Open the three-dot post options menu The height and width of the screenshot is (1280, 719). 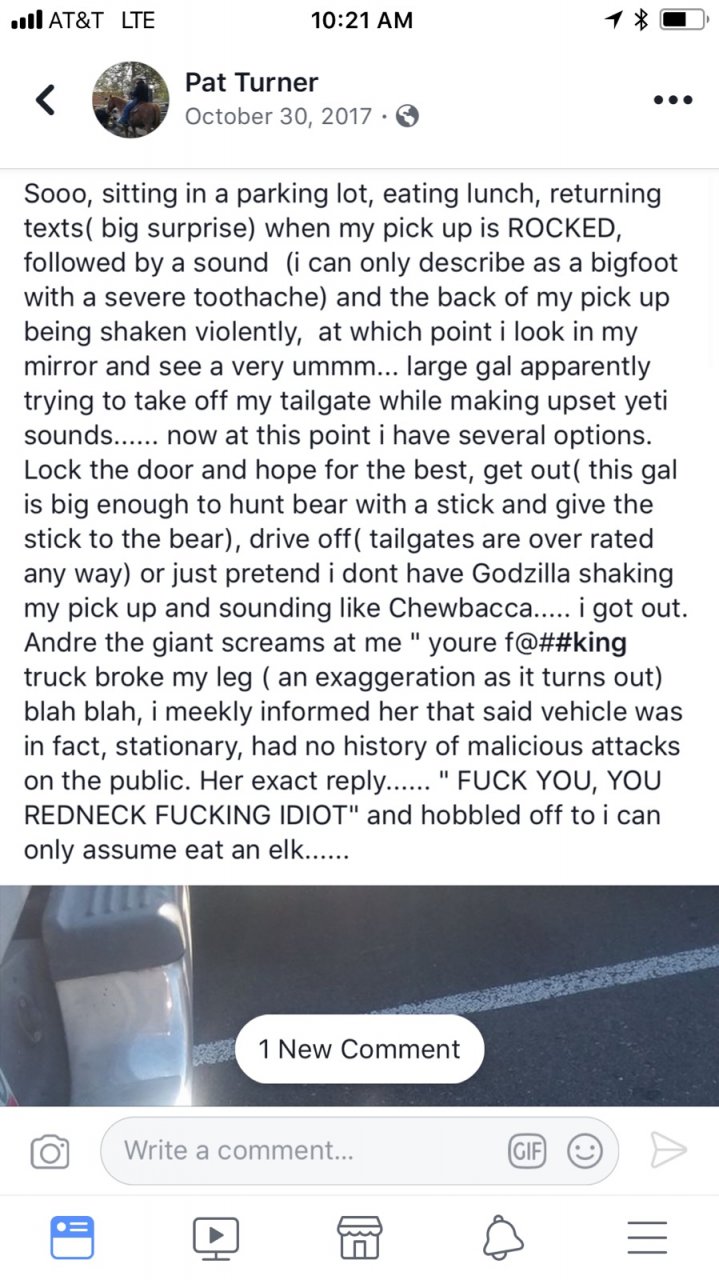coord(672,100)
